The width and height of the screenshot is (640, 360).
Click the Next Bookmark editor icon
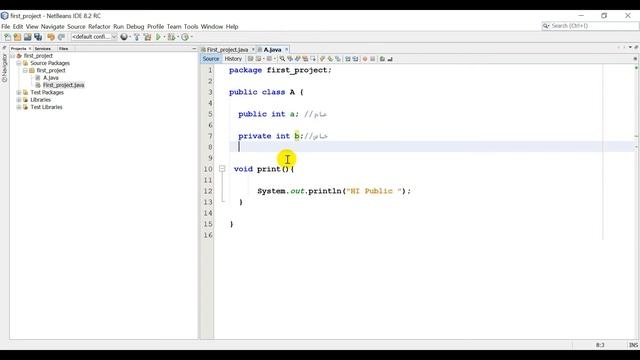click(330, 59)
